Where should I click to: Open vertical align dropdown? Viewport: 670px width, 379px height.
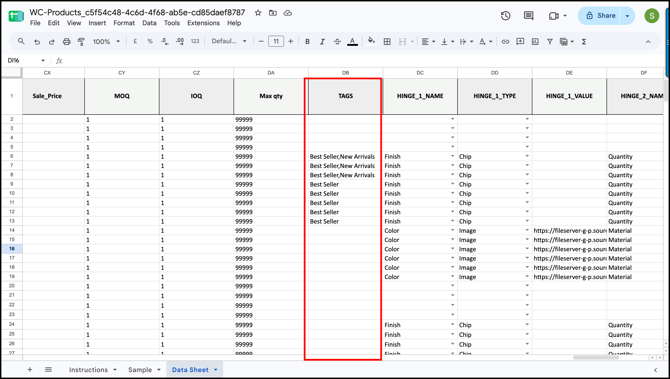[447, 41]
